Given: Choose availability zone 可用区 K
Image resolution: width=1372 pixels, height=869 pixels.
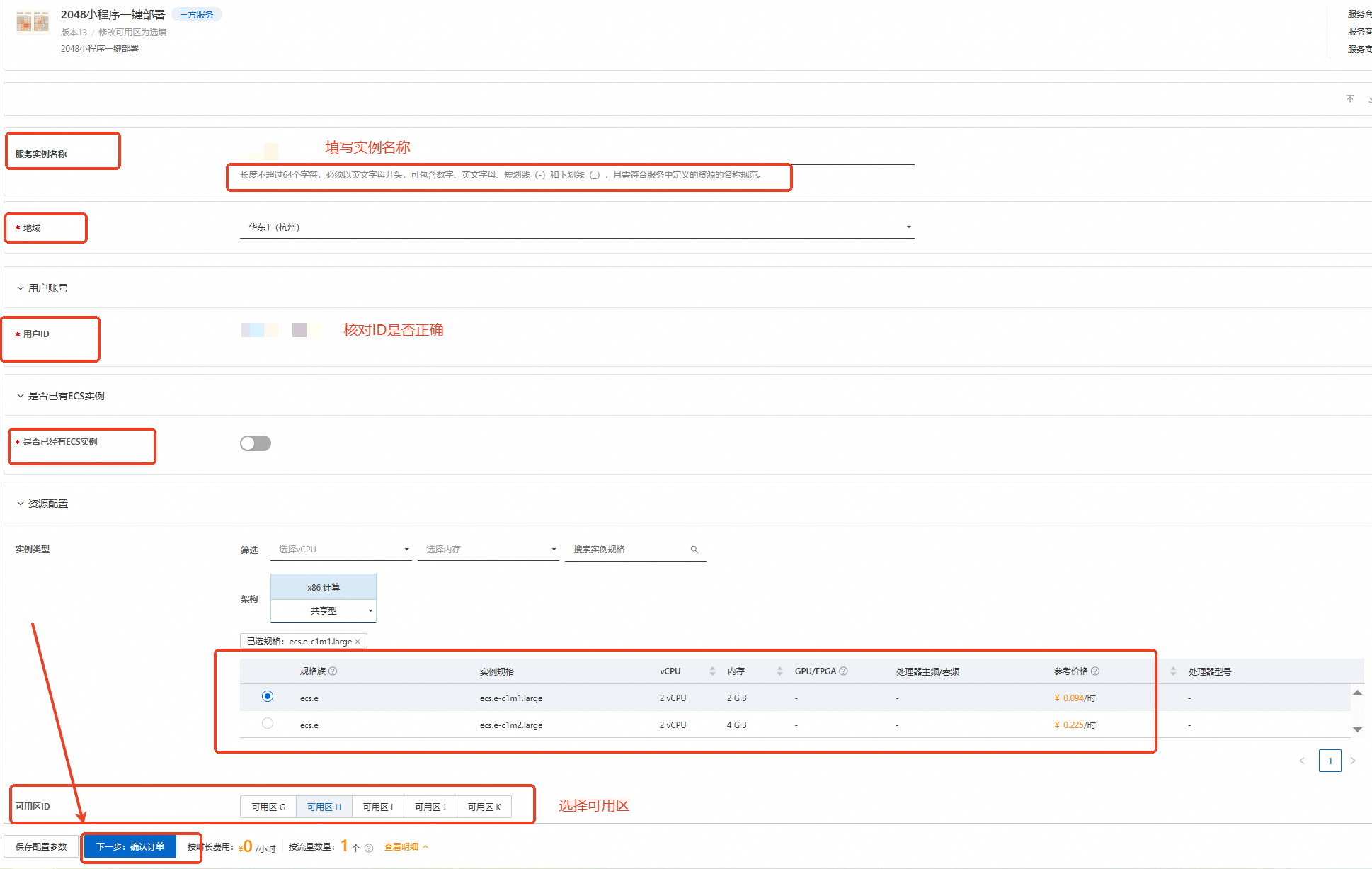Looking at the screenshot, I should (x=484, y=807).
